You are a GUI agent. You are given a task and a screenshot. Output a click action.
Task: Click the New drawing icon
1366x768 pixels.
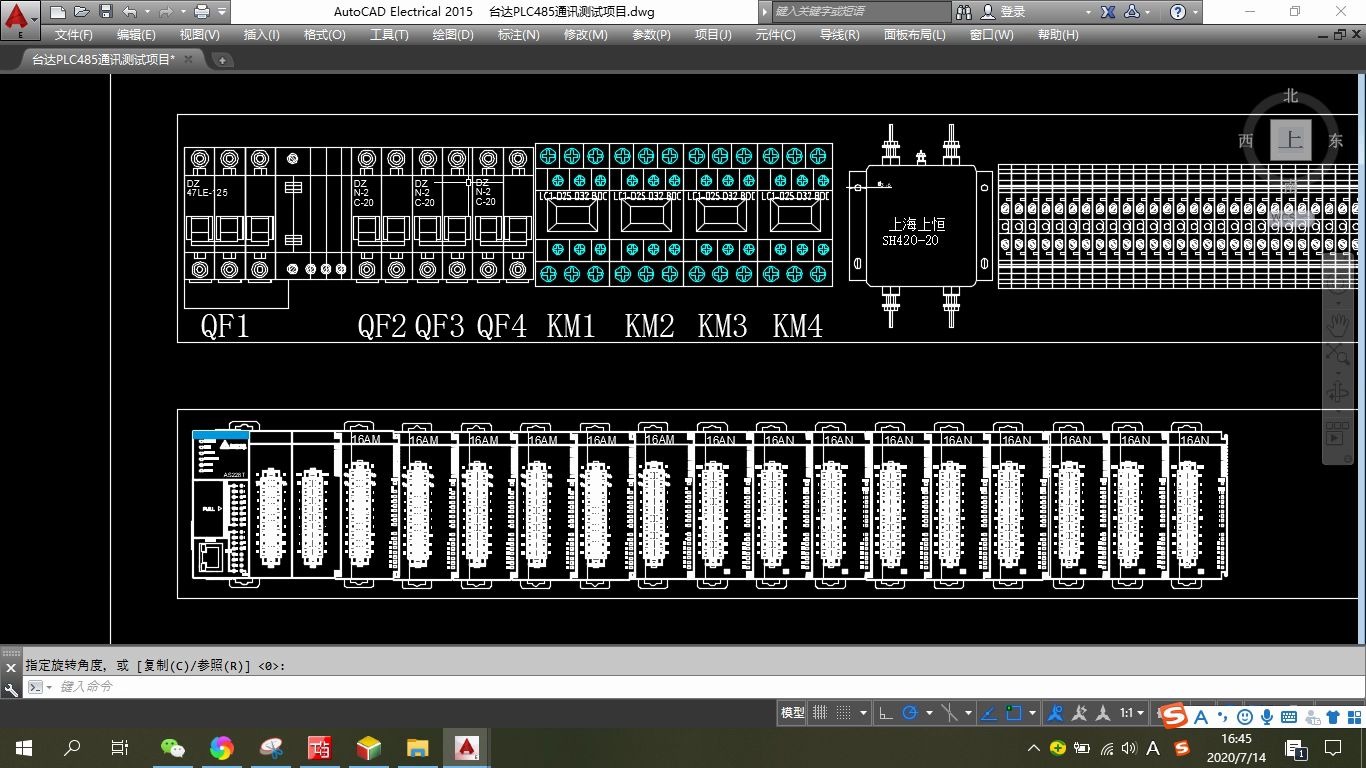pos(58,12)
